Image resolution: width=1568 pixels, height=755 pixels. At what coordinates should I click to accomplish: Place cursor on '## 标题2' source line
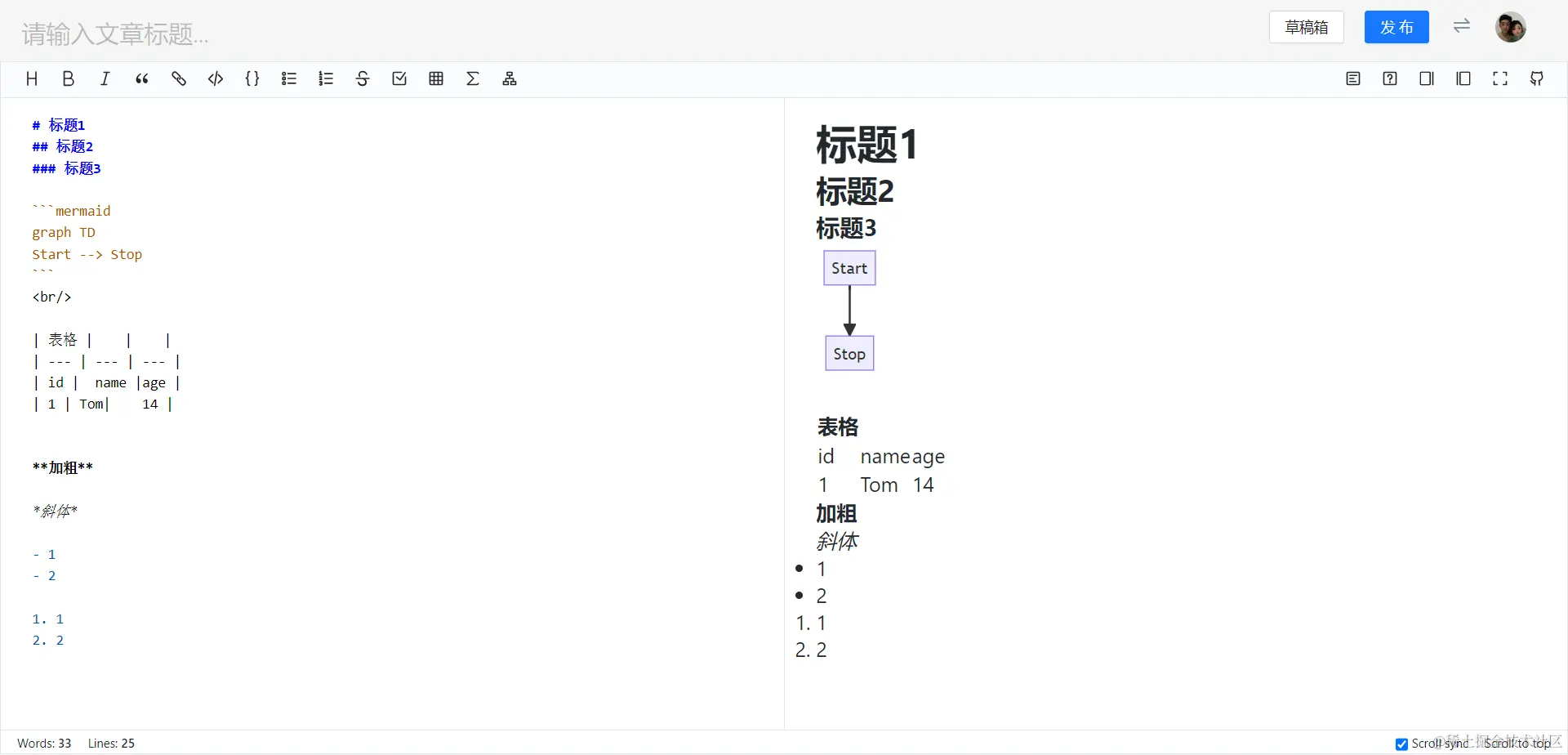click(x=63, y=146)
